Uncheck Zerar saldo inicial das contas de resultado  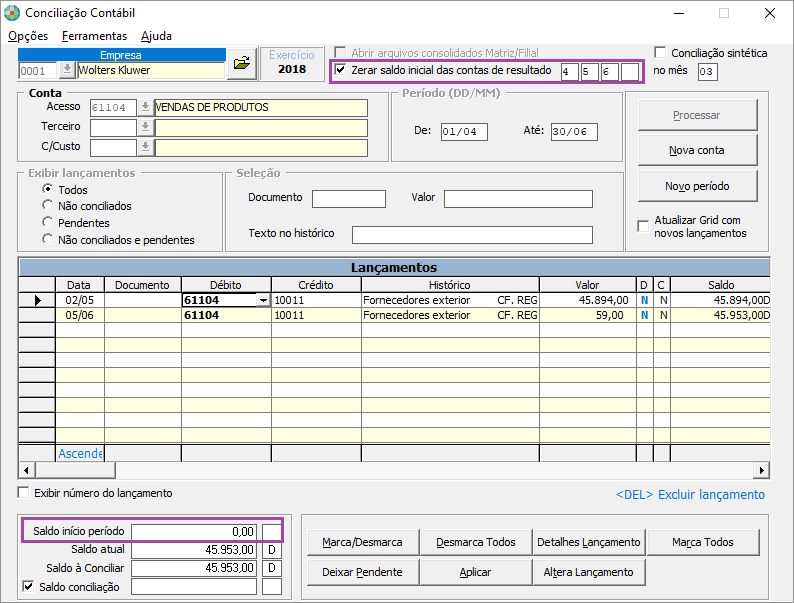click(341, 71)
